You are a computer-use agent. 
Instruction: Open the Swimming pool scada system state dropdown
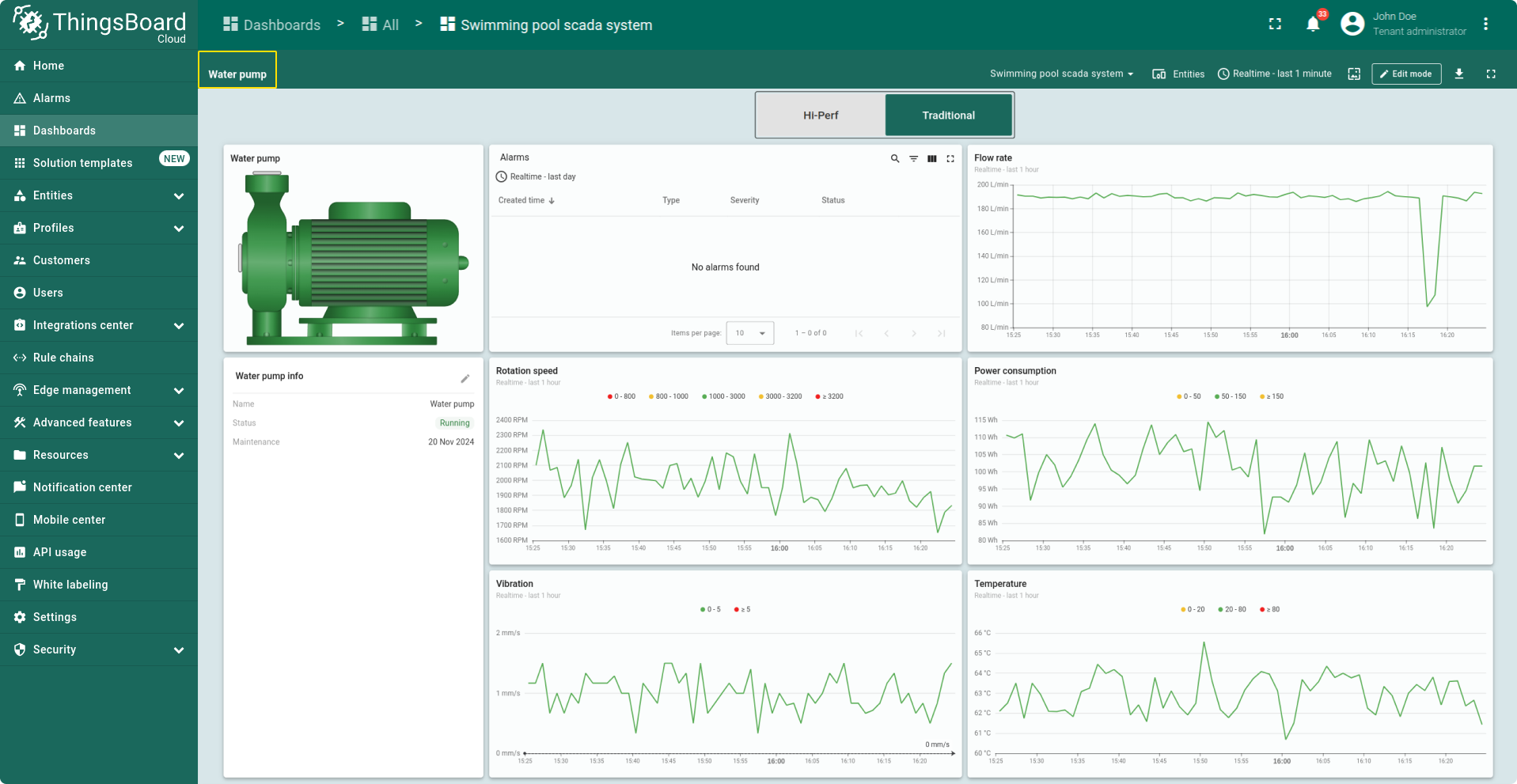pos(1061,73)
